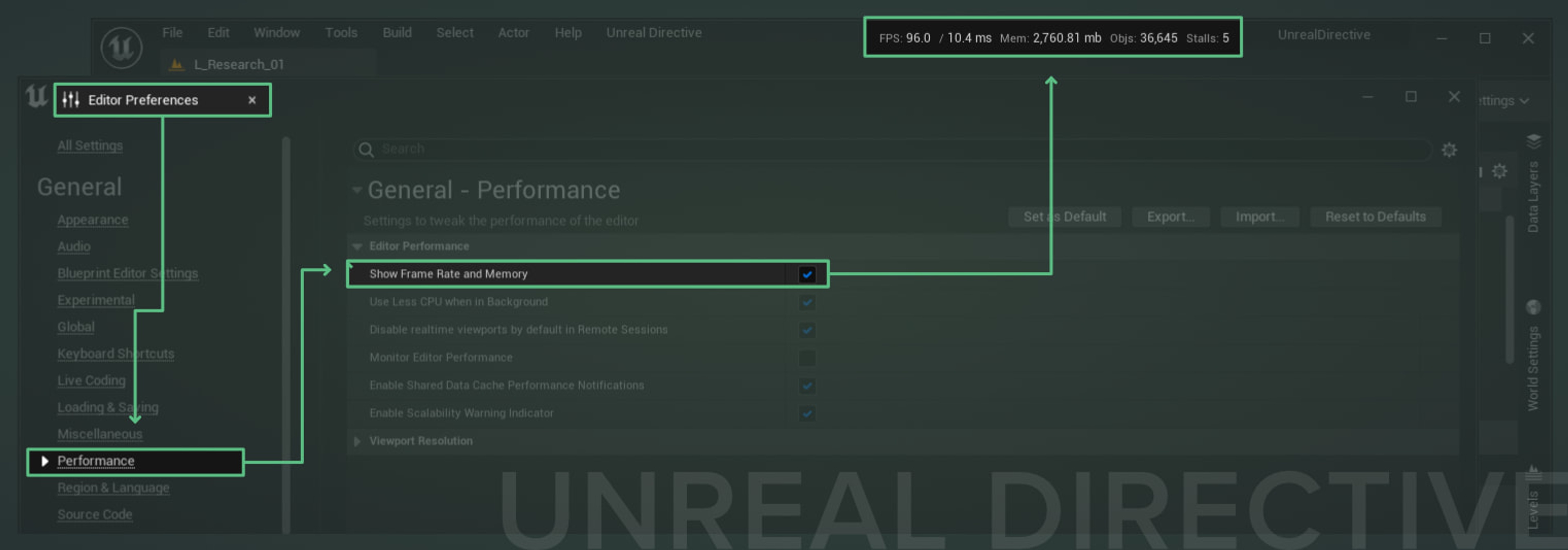This screenshot has width=1568, height=550.
Task: Disable Use Less CPU when in Background
Action: [x=806, y=302]
